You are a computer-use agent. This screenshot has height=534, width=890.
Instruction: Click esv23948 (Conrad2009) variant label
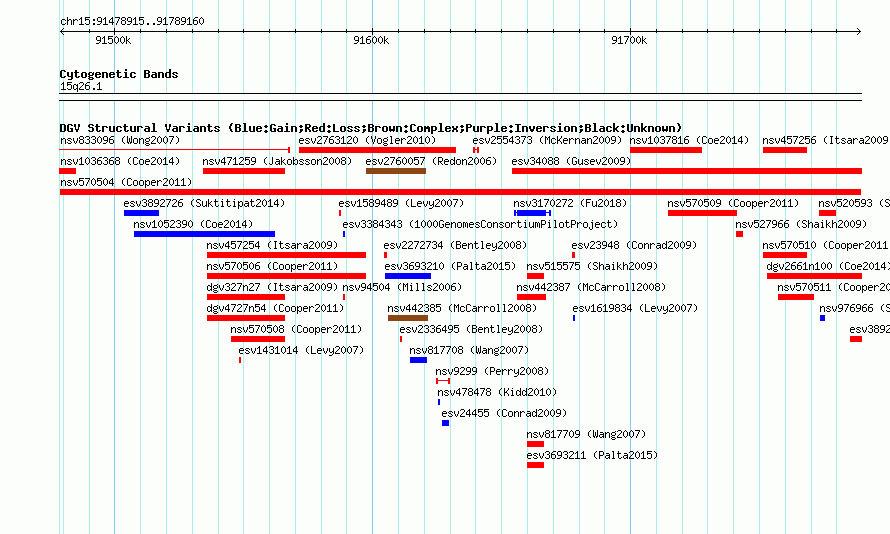tap(634, 245)
